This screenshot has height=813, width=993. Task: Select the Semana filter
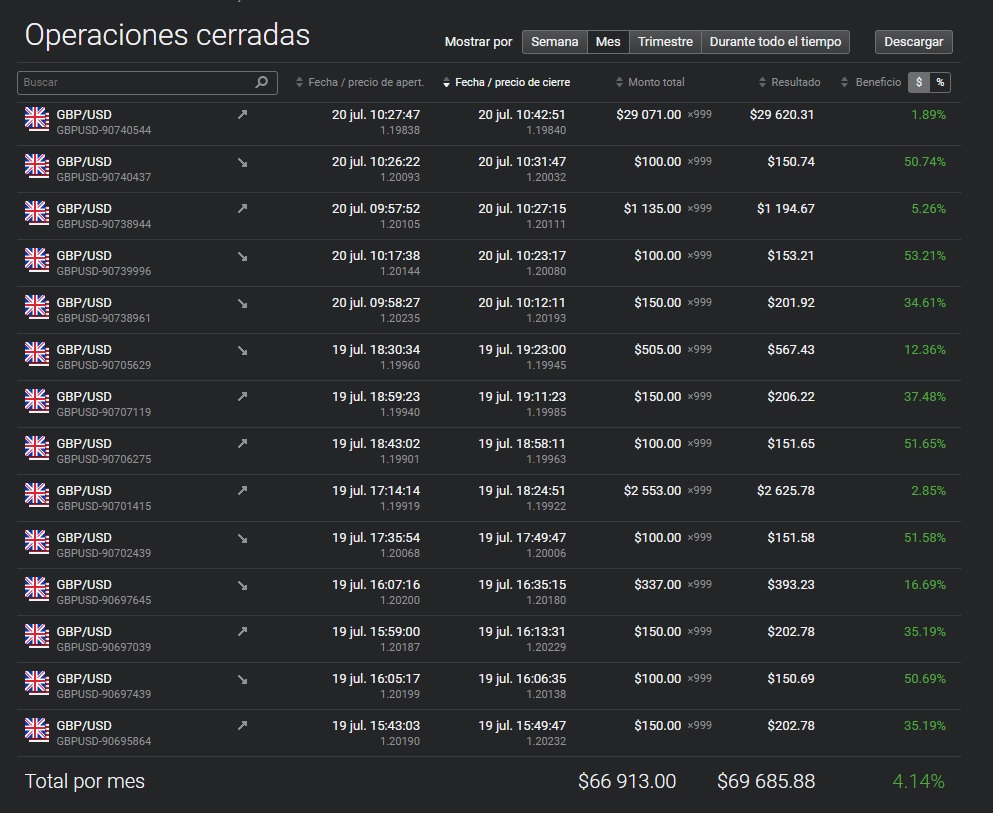click(554, 42)
